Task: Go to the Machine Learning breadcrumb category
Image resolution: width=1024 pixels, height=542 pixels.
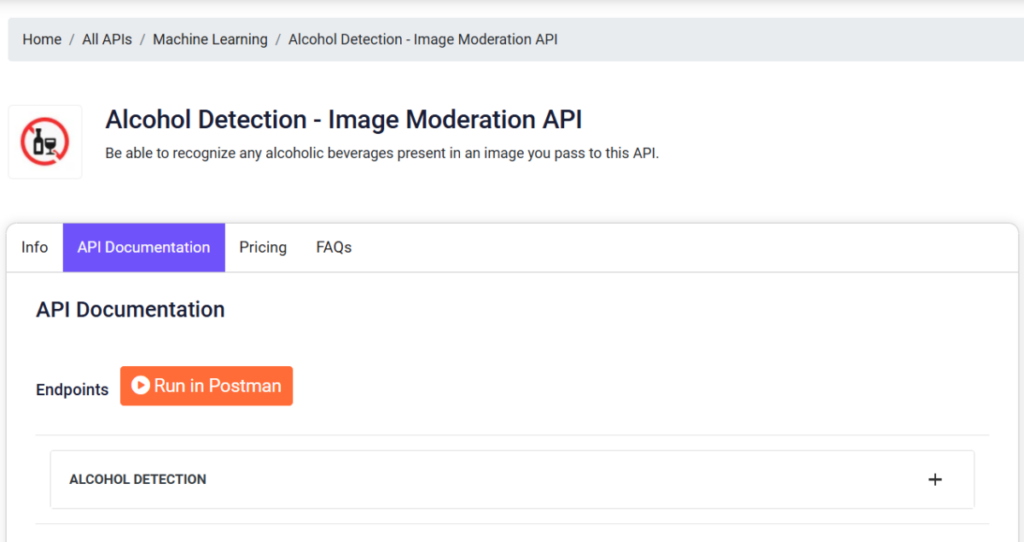Action: 210,39
